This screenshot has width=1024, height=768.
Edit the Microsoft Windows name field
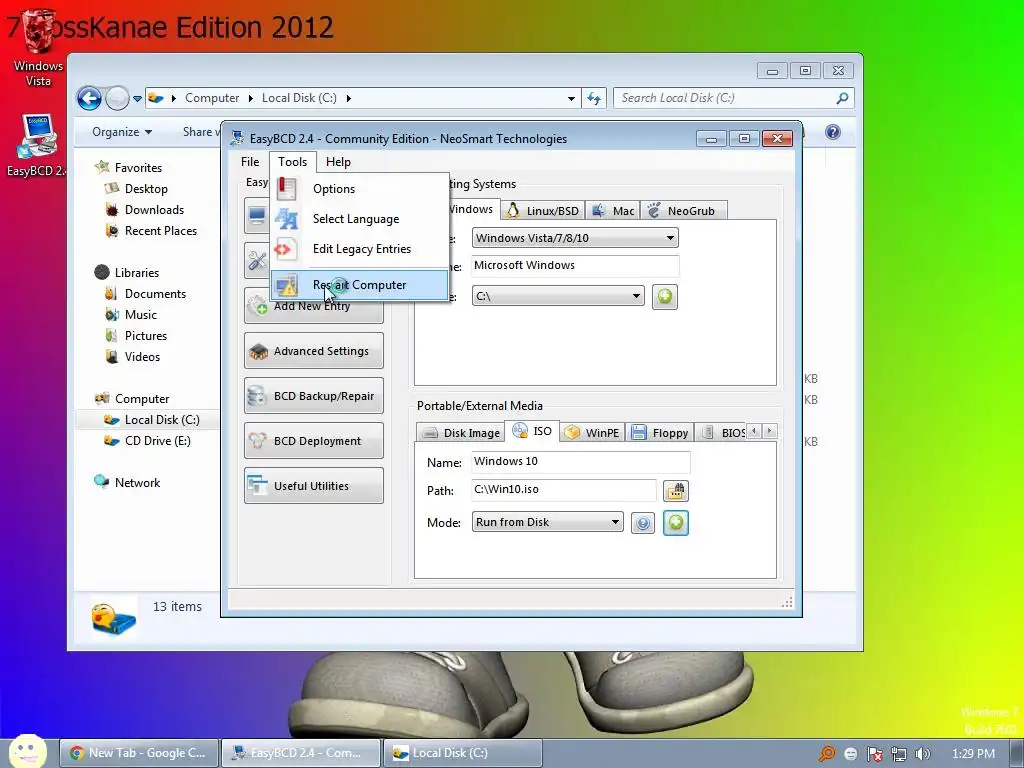[x=575, y=265]
